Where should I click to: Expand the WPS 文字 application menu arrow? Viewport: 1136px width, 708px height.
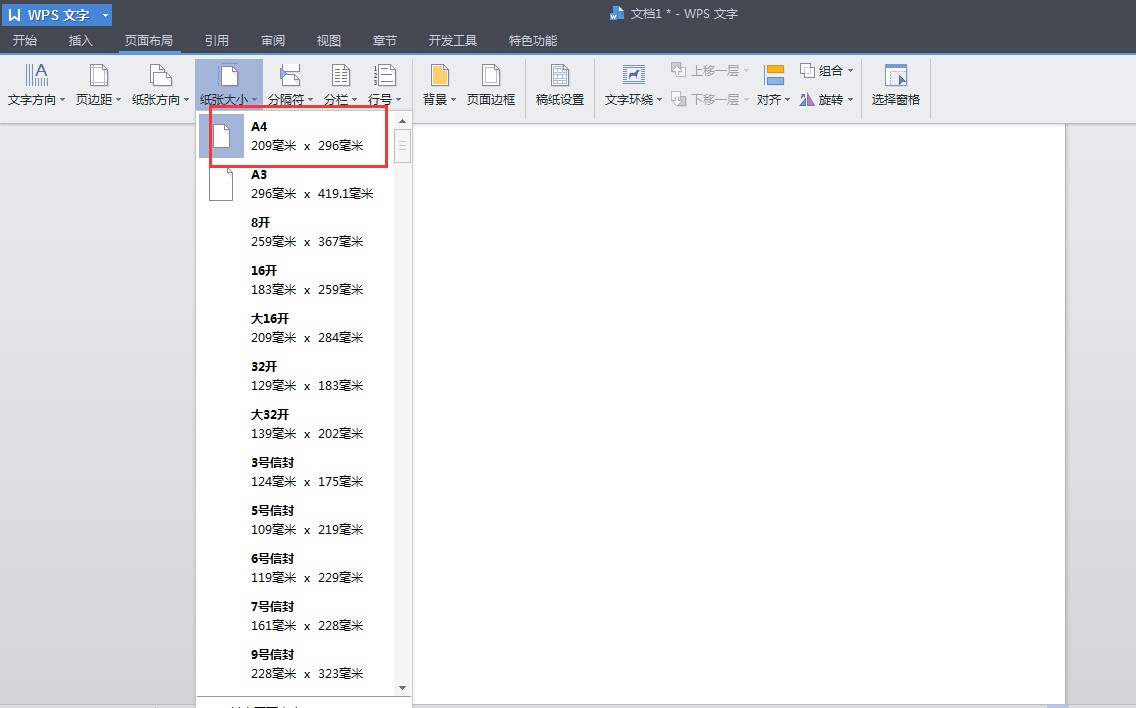pos(105,14)
